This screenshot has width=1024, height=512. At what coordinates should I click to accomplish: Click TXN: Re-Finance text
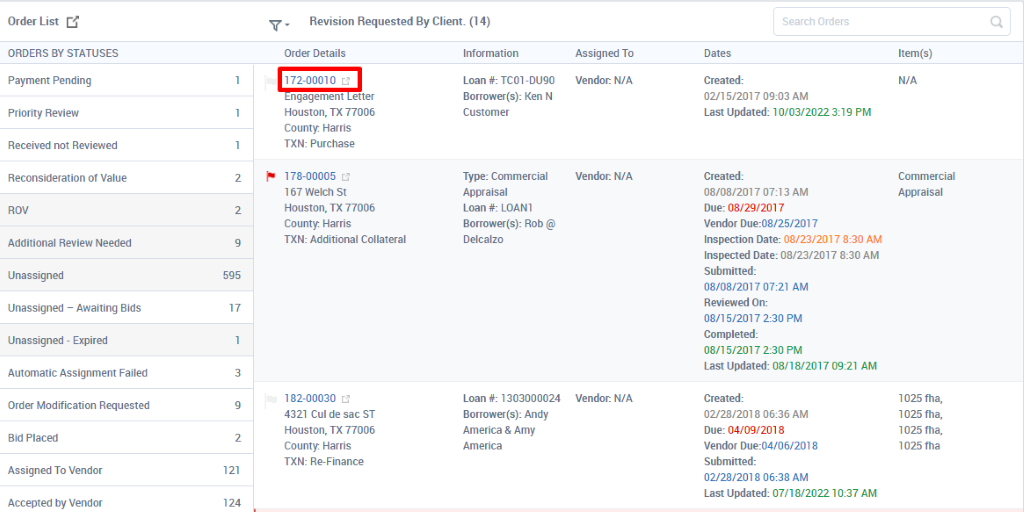[x=324, y=462]
